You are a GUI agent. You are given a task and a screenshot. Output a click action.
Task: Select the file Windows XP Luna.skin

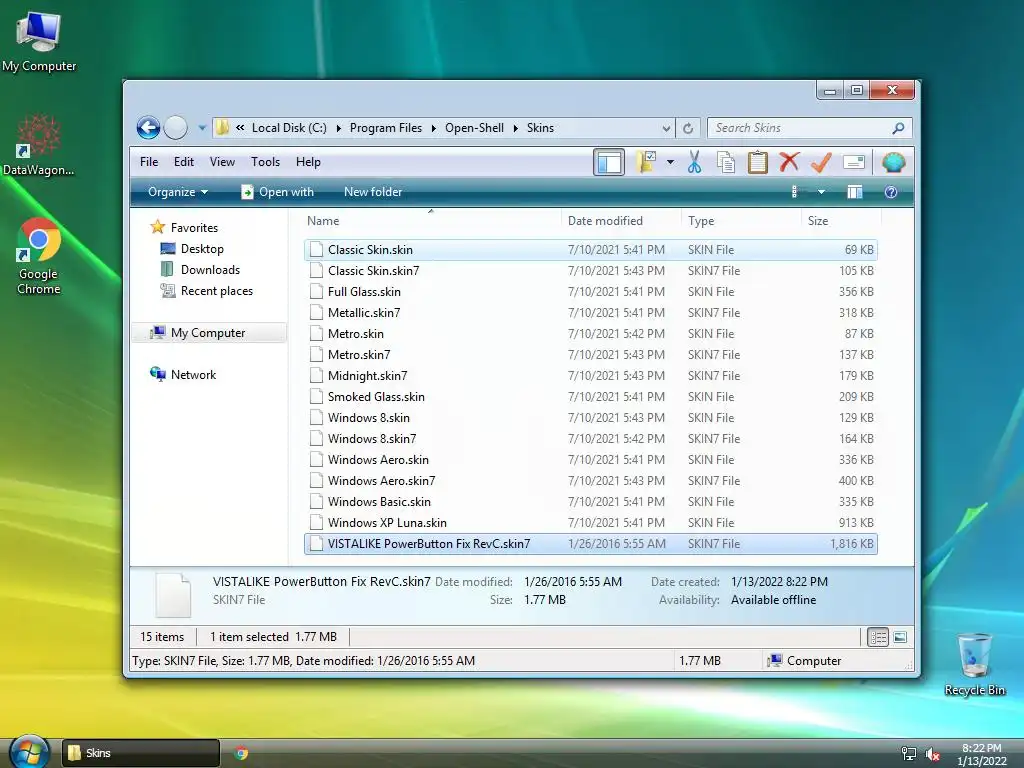pos(590,522)
